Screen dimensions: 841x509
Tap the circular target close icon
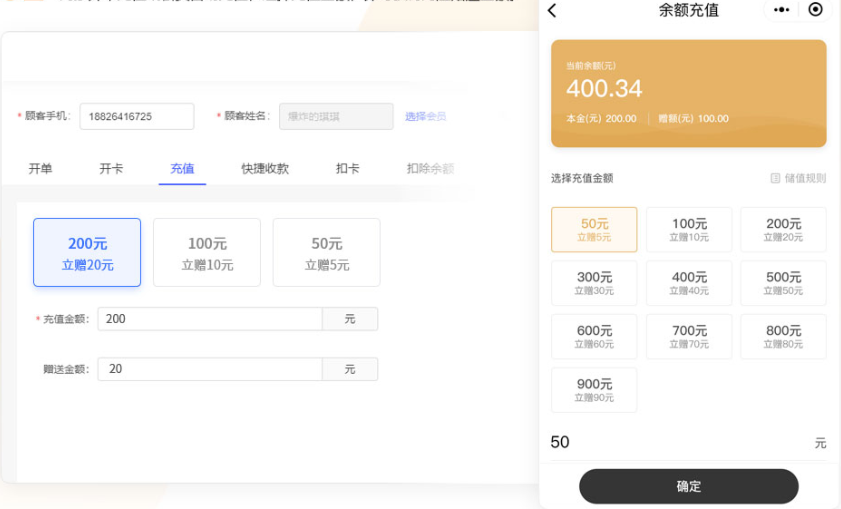pyautogui.click(x=815, y=10)
